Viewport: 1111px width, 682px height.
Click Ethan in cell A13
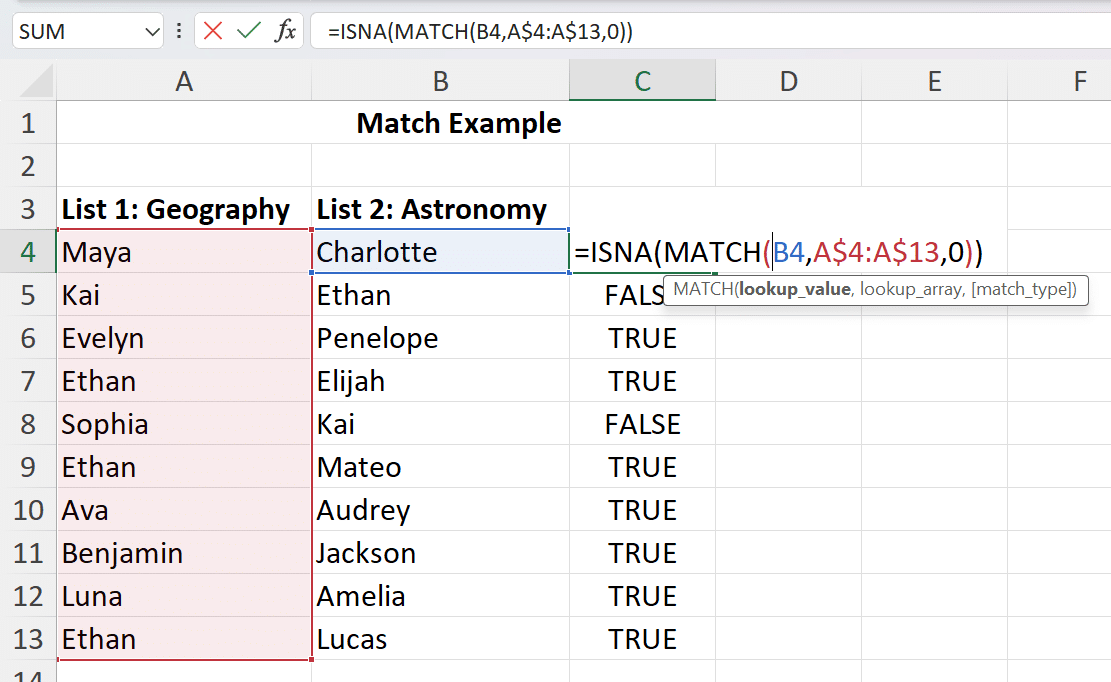click(184, 639)
